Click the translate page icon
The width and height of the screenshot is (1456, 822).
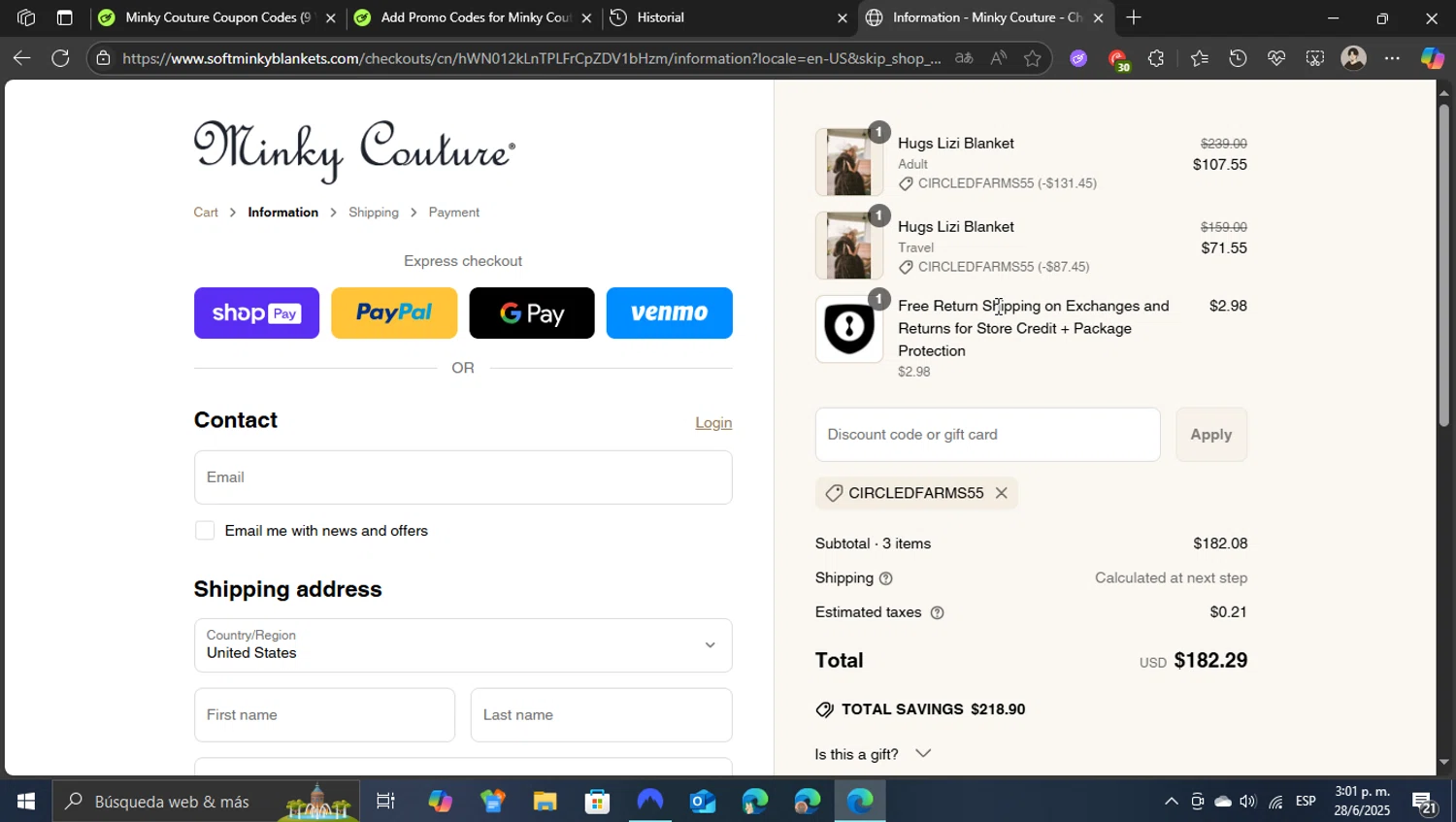pyautogui.click(x=964, y=58)
